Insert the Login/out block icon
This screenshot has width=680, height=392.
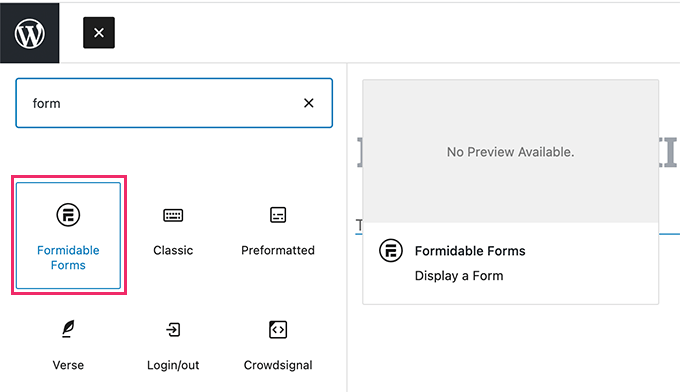point(173,330)
